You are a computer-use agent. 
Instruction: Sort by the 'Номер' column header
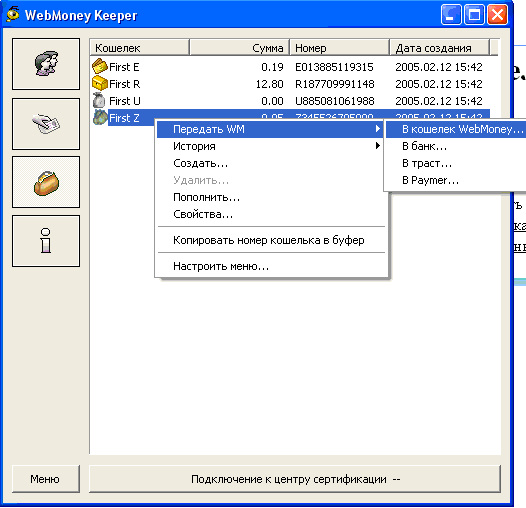point(339,47)
